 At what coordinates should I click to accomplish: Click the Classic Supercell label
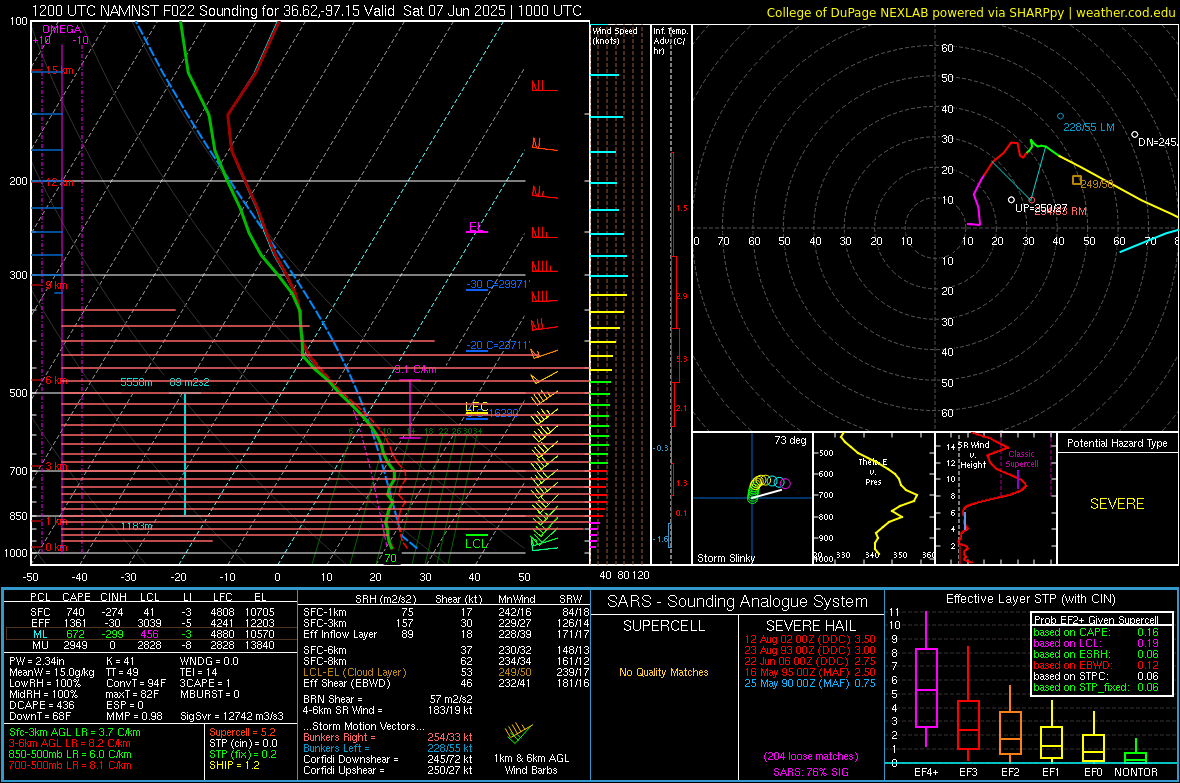[1021, 459]
